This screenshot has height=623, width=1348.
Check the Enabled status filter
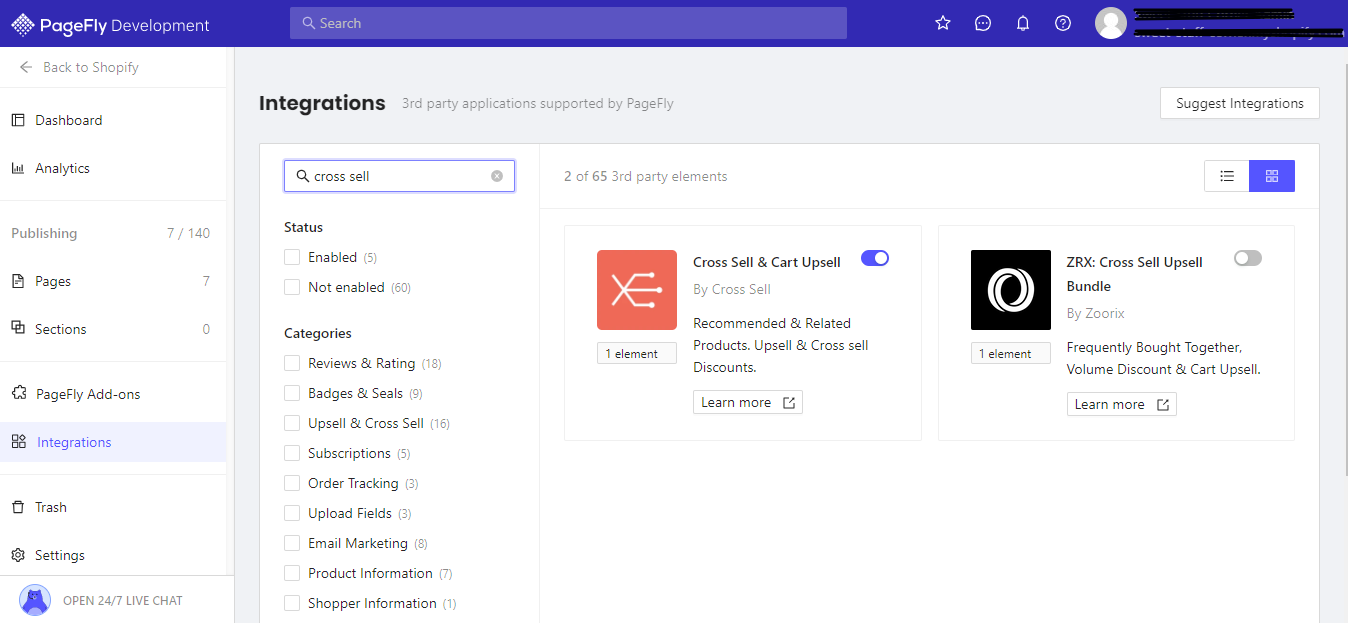(x=292, y=257)
